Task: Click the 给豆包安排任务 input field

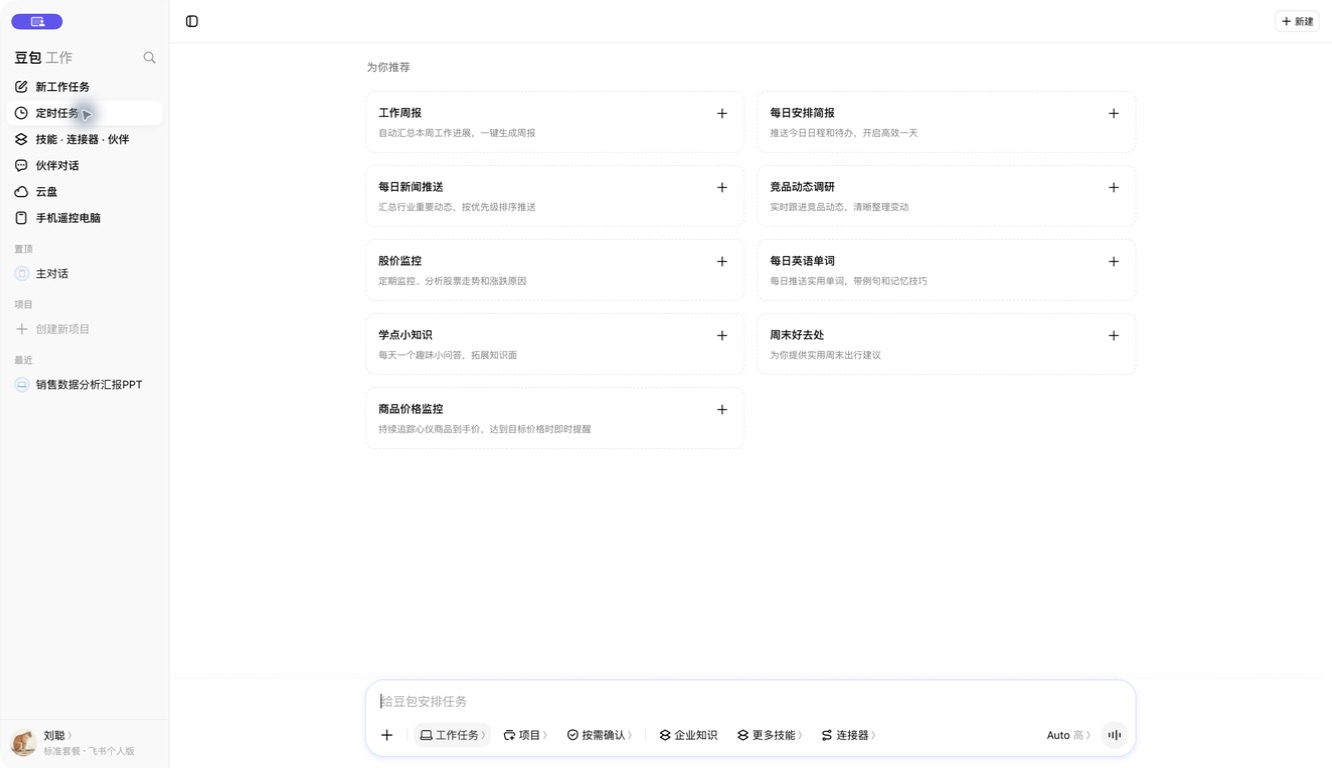Action: (x=750, y=701)
